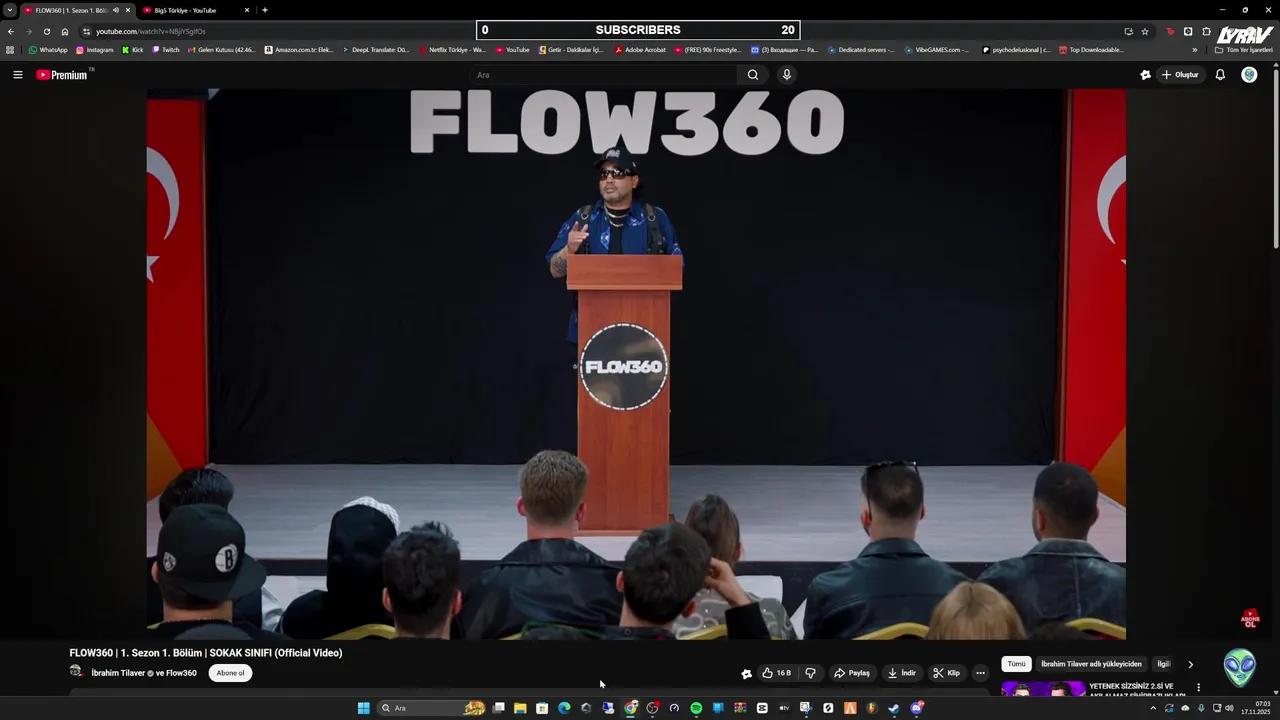
Task: Show hidden system tray icons
Action: [x=1153, y=708]
